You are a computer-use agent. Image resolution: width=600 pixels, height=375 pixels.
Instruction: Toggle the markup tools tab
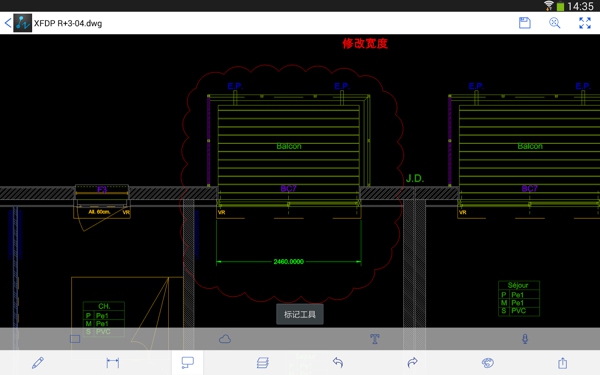point(188,362)
